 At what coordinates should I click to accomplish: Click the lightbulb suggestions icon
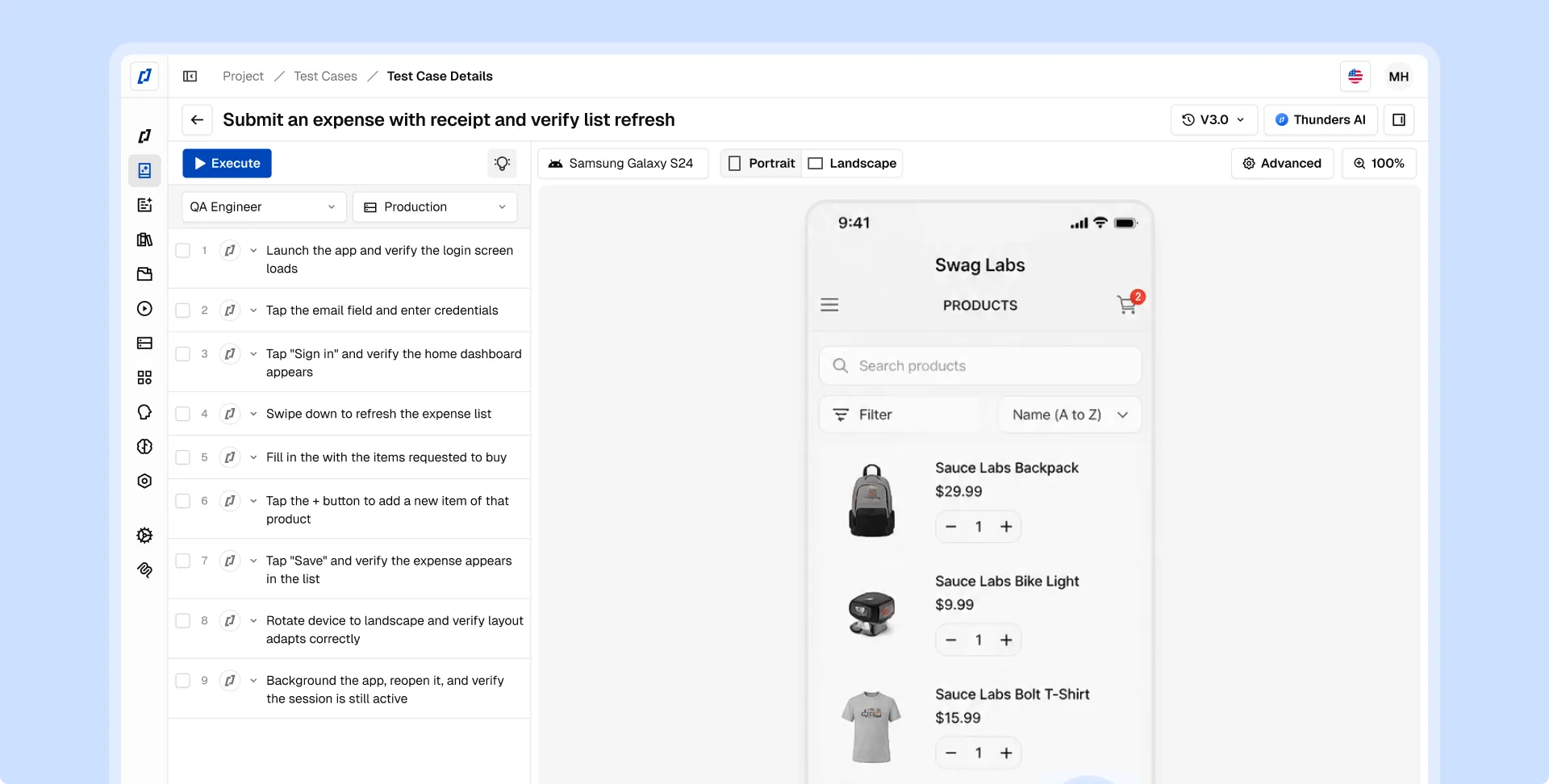[x=502, y=163]
